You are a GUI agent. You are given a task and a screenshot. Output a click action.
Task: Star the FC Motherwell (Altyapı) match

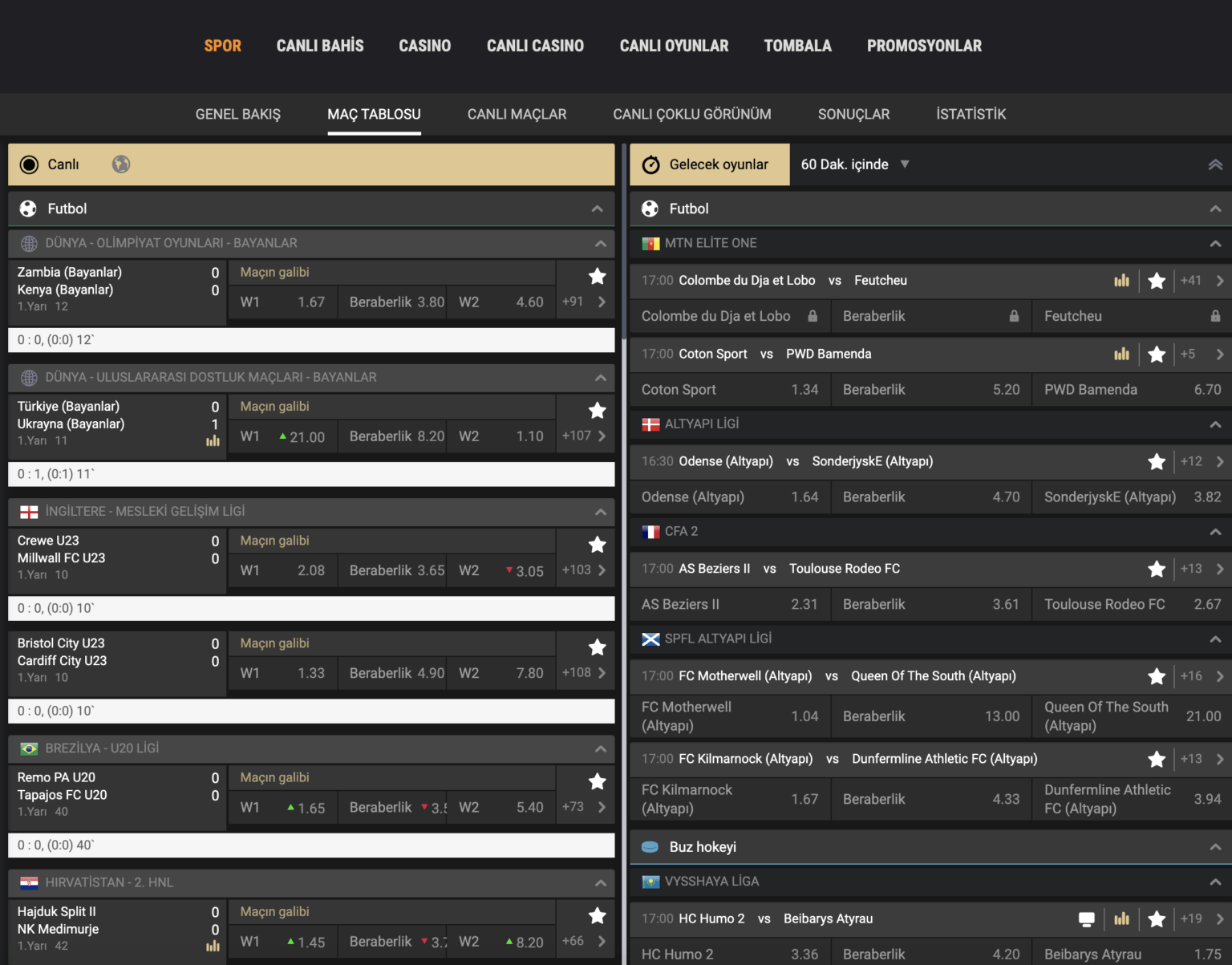pyautogui.click(x=1157, y=676)
